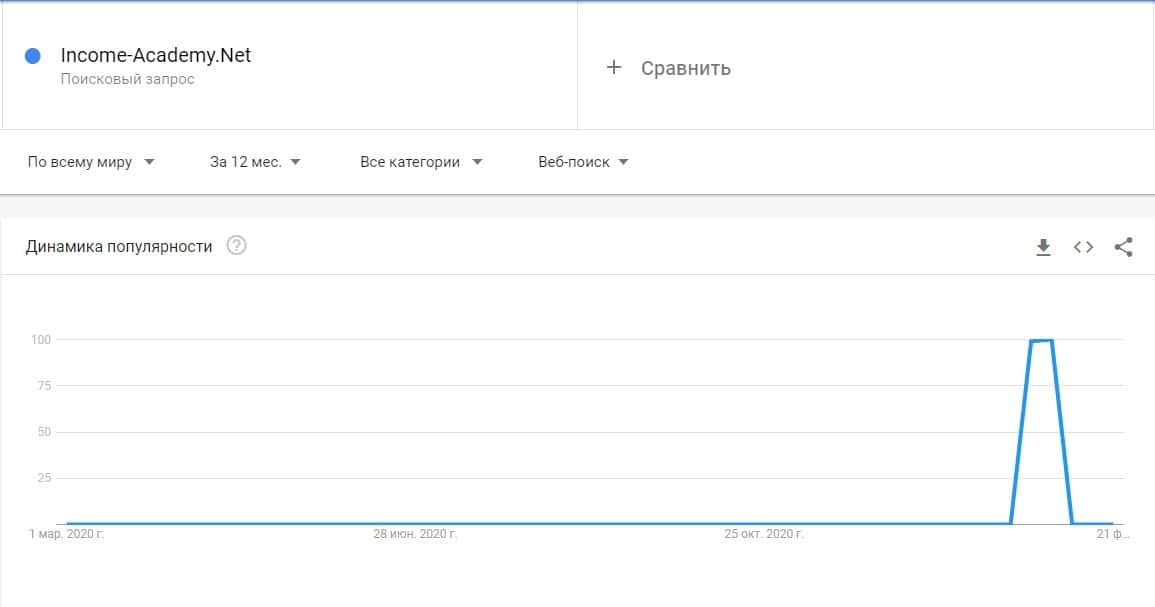Click the plus icon before Сравнить
1155x607 pixels.
614,67
